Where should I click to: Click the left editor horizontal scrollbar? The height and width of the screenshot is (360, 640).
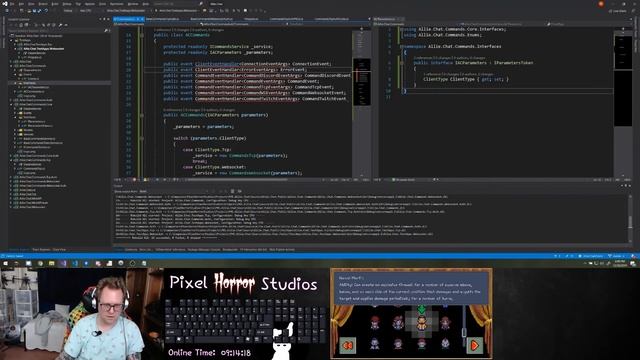[237, 179]
